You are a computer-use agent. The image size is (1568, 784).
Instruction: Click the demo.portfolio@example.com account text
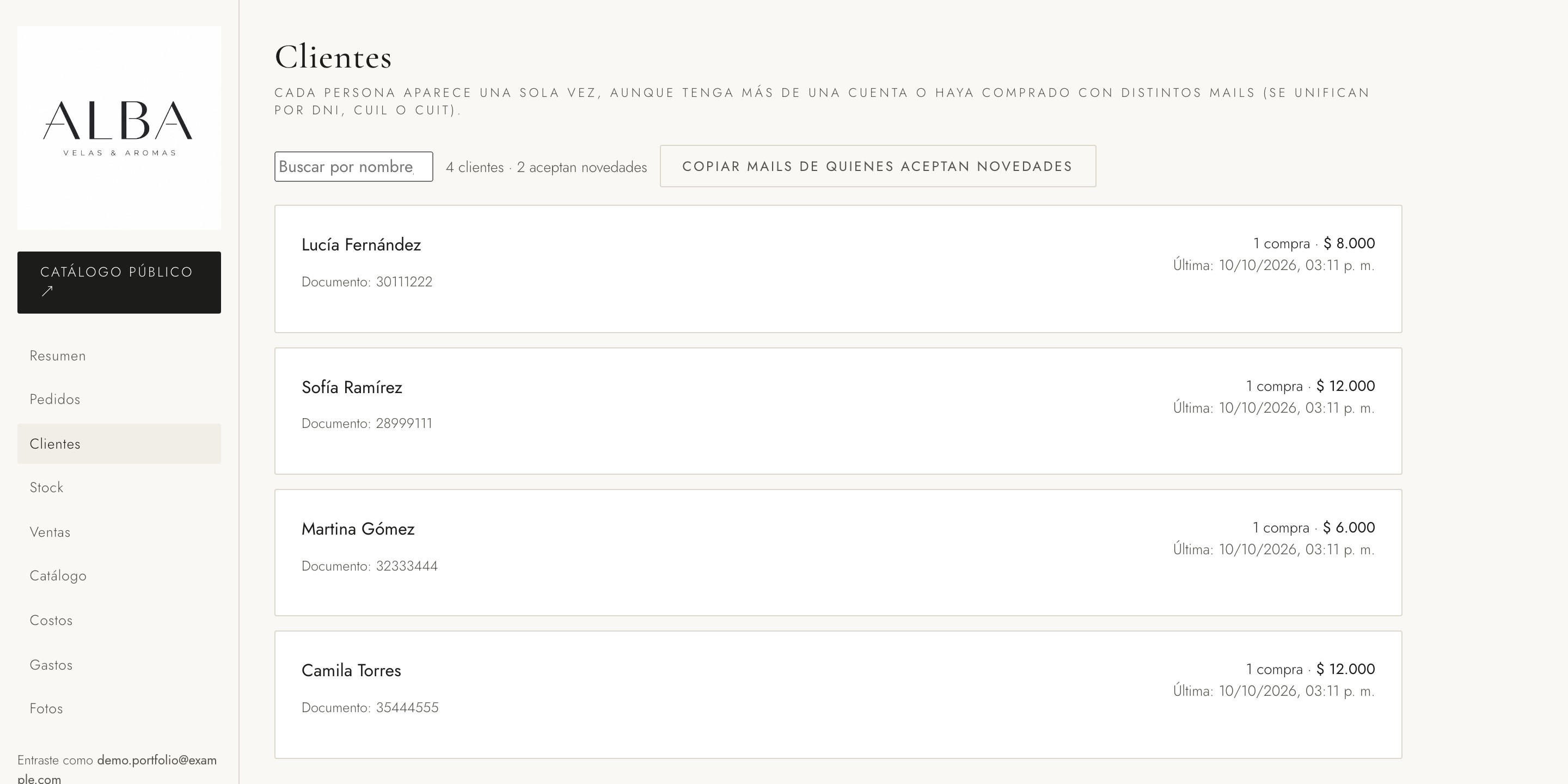pos(117,769)
